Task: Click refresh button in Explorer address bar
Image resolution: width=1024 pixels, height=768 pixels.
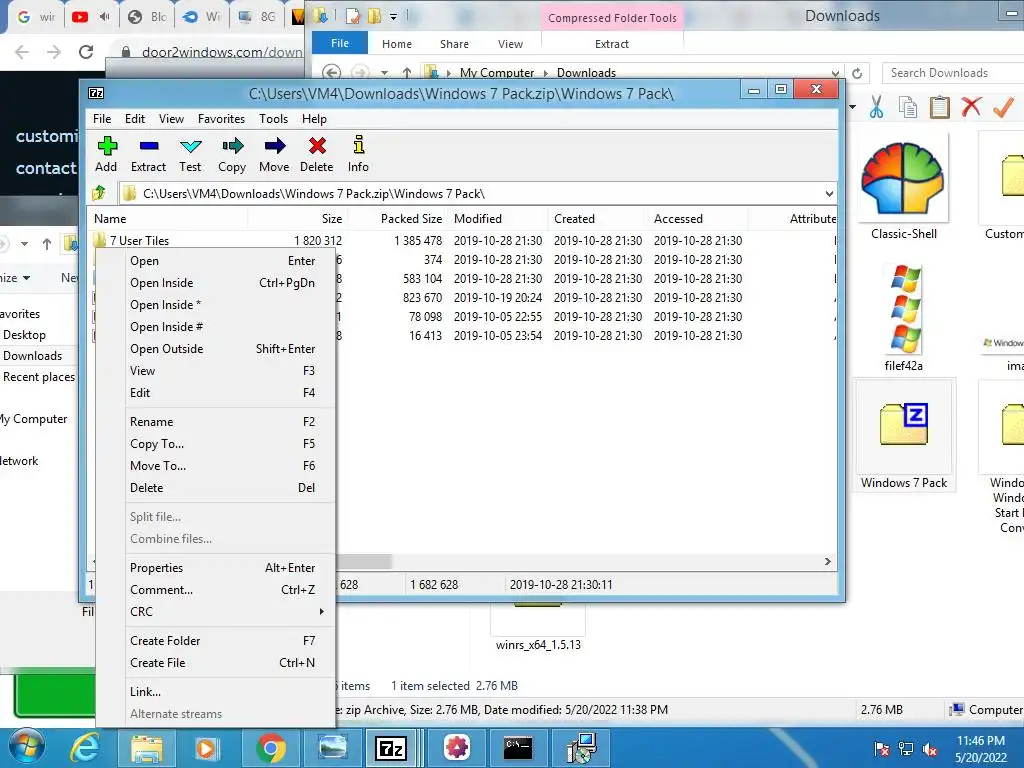Action: point(857,73)
